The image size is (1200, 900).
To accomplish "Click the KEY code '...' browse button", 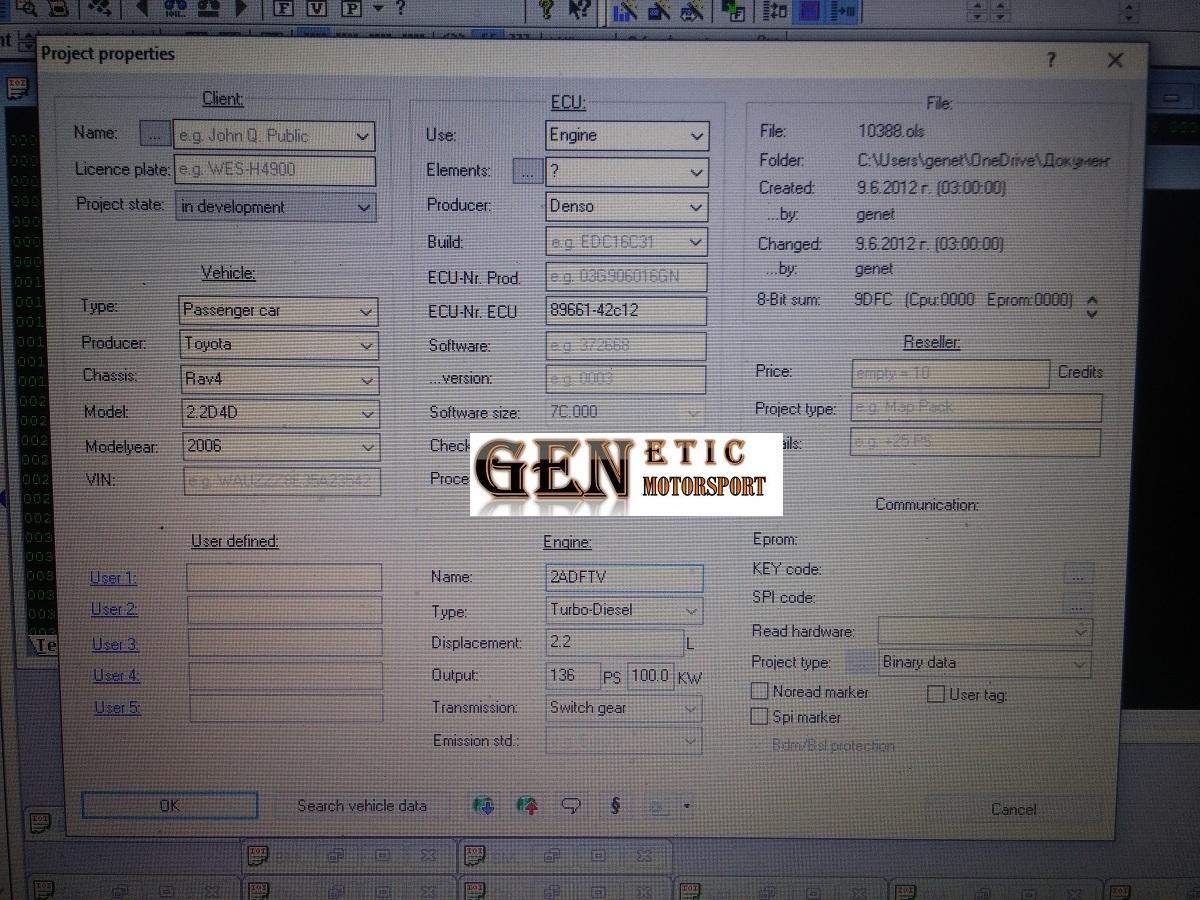I will coord(1076,573).
